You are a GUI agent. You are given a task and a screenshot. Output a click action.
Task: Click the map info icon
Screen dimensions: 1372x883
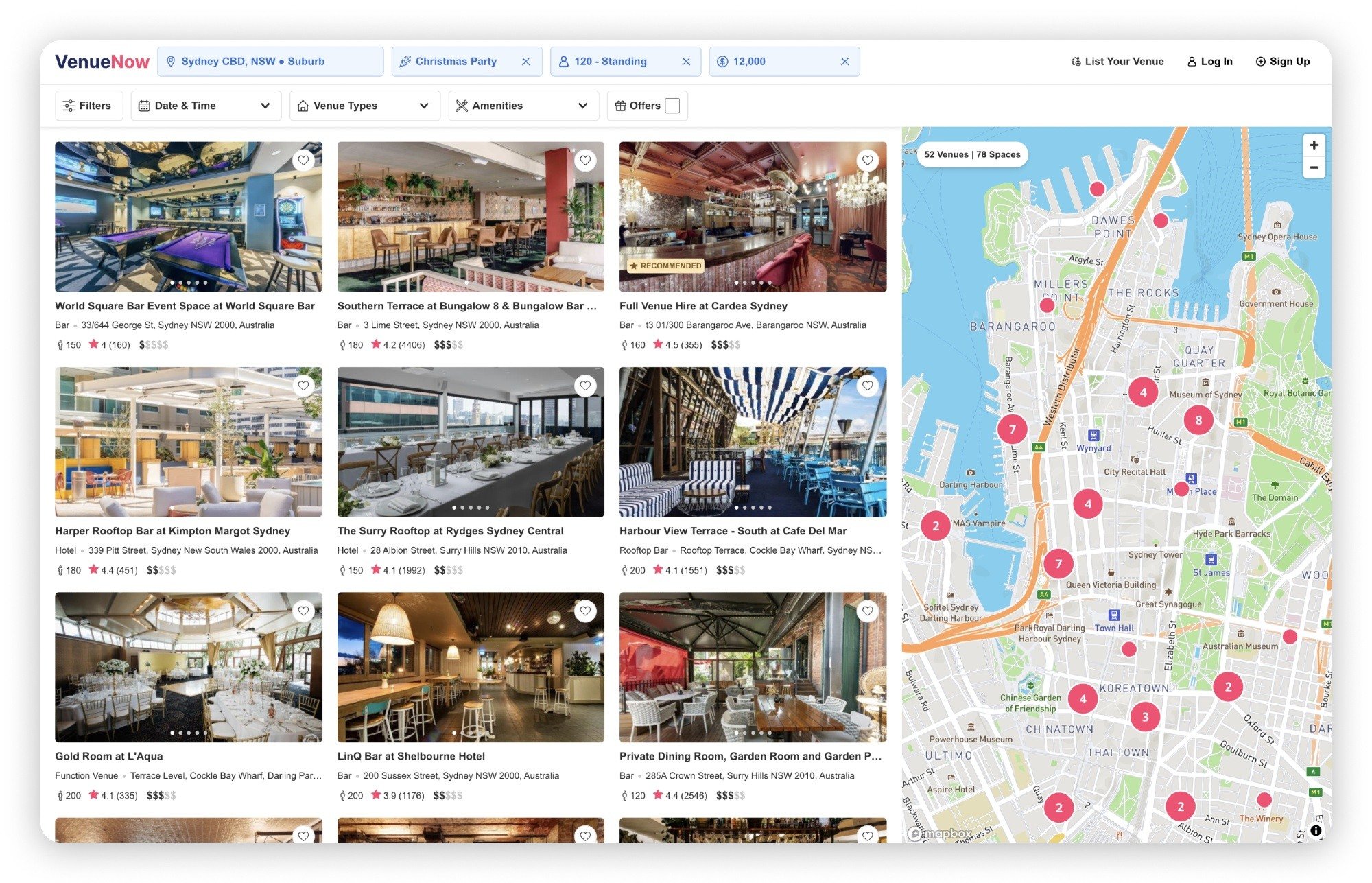(x=1316, y=831)
